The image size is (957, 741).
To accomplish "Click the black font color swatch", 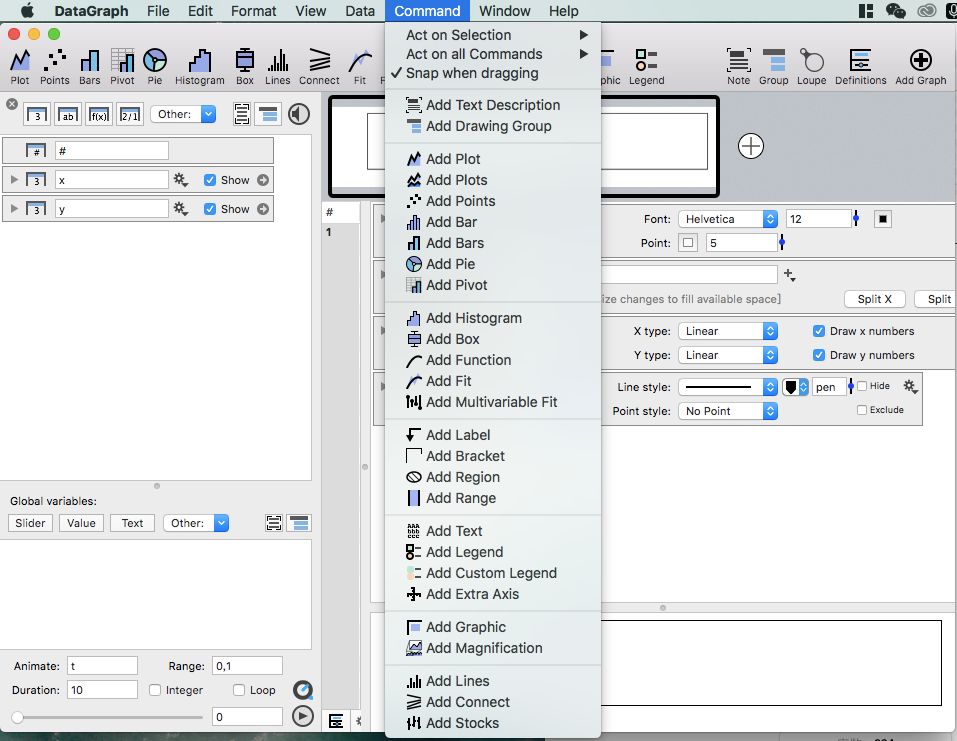I will pos(883,219).
